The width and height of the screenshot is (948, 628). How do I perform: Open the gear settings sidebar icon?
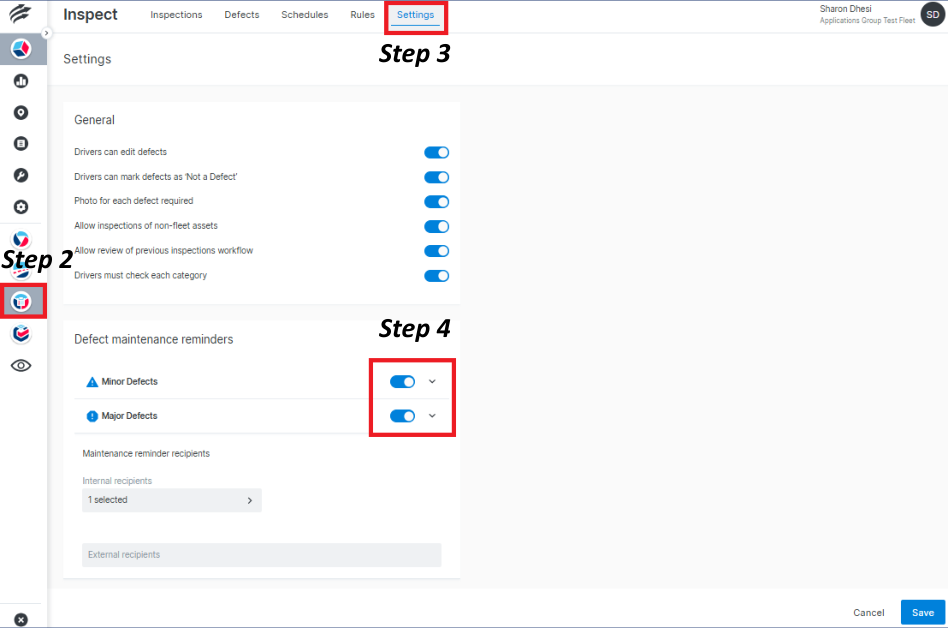pos(21,206)
